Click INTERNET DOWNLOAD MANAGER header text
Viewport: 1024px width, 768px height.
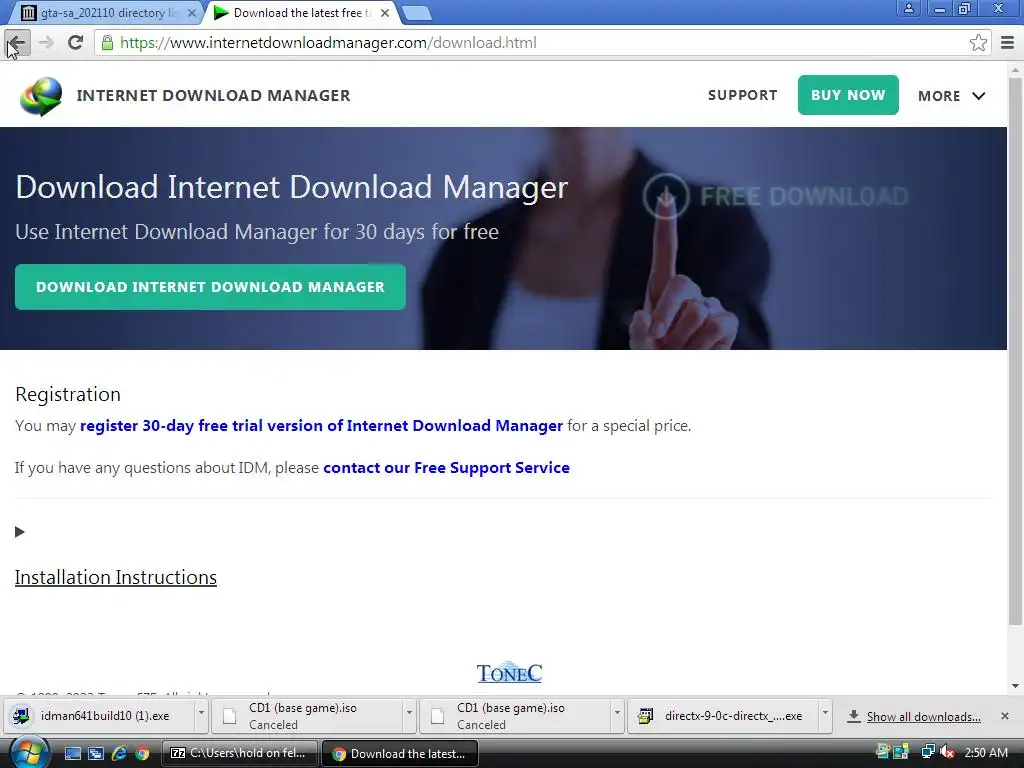tap(214, 95)
